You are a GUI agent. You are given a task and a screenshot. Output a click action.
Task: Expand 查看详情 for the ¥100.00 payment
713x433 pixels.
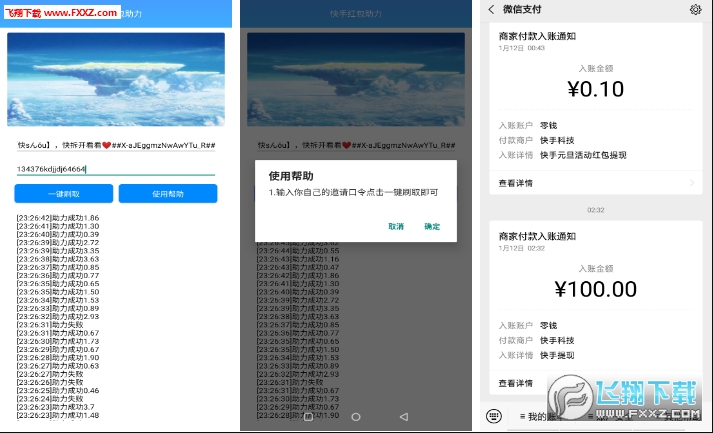[x=515, y=383]
